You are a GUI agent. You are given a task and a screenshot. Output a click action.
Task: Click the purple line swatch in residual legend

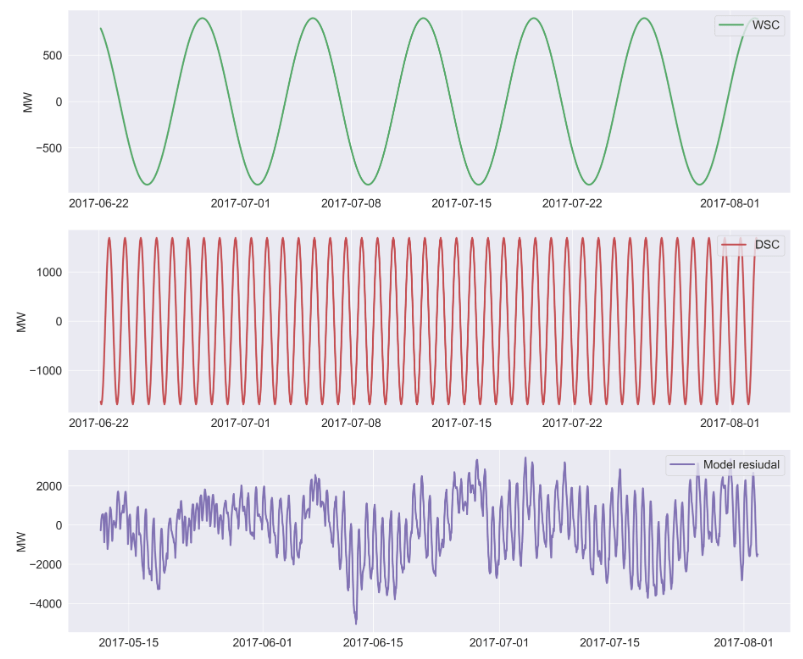685,464
